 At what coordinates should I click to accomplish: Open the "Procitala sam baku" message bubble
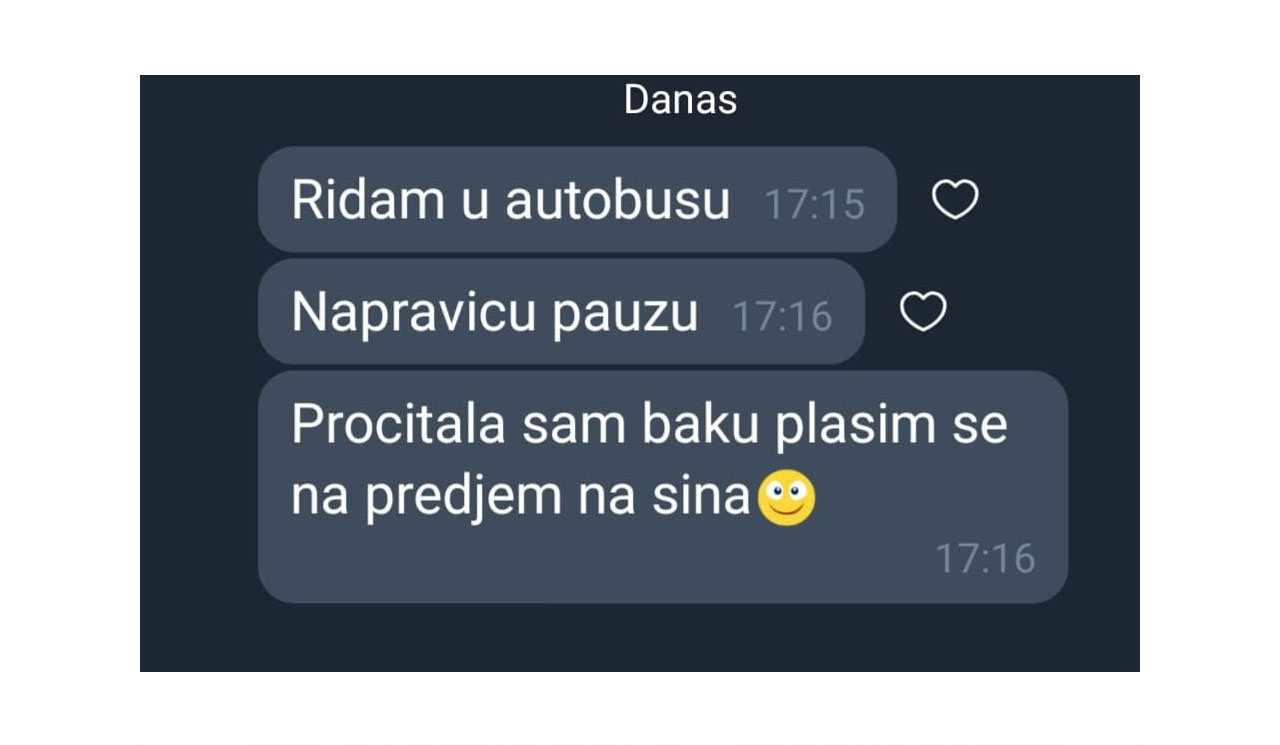coord(663,487)
